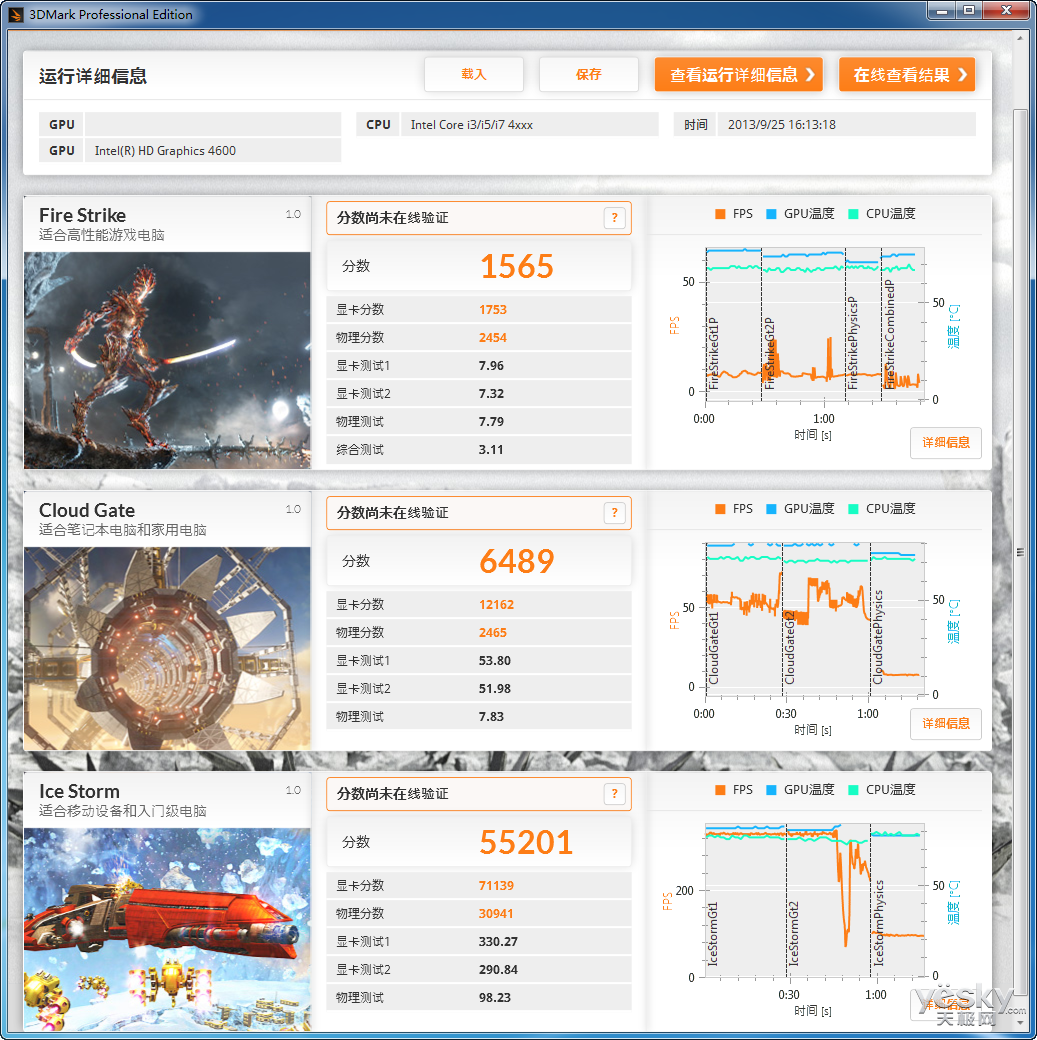Viewport: 1037px width, 1040px height.
Task: Select the Ice Storm spaceship preview image
Action: (x=167, y=929)
